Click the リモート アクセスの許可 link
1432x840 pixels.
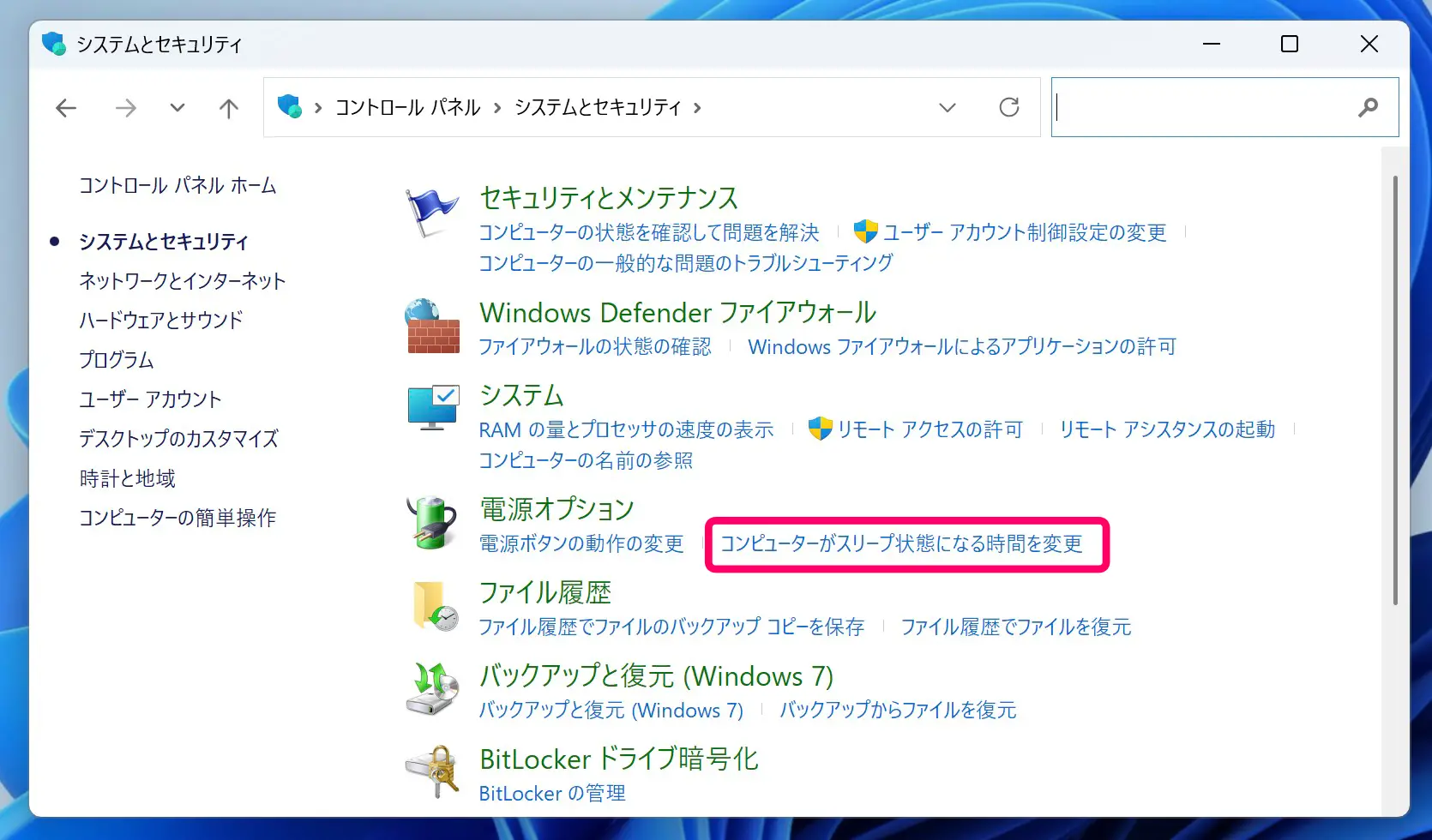pyautogui.click(x=930, y=429)
